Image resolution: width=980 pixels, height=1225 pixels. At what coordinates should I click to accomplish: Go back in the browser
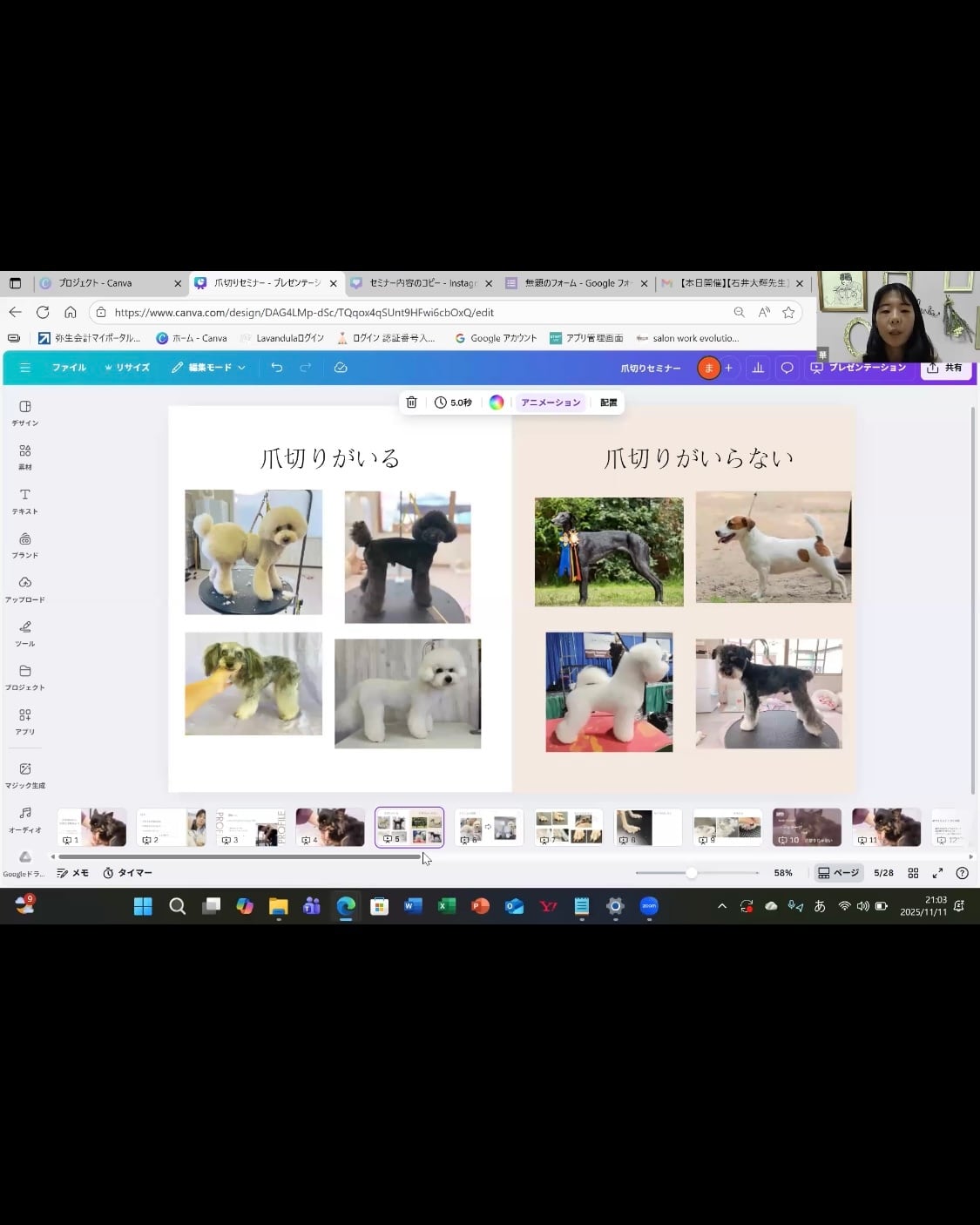(15, 312)
